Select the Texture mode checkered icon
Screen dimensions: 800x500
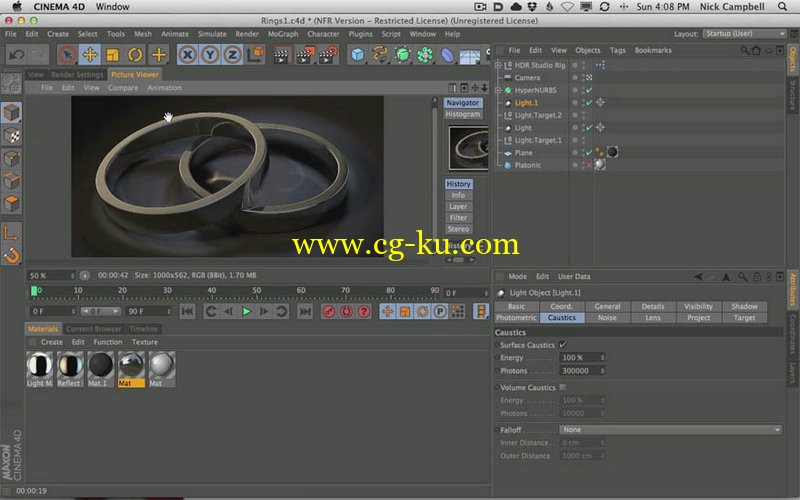pos(11,136)
